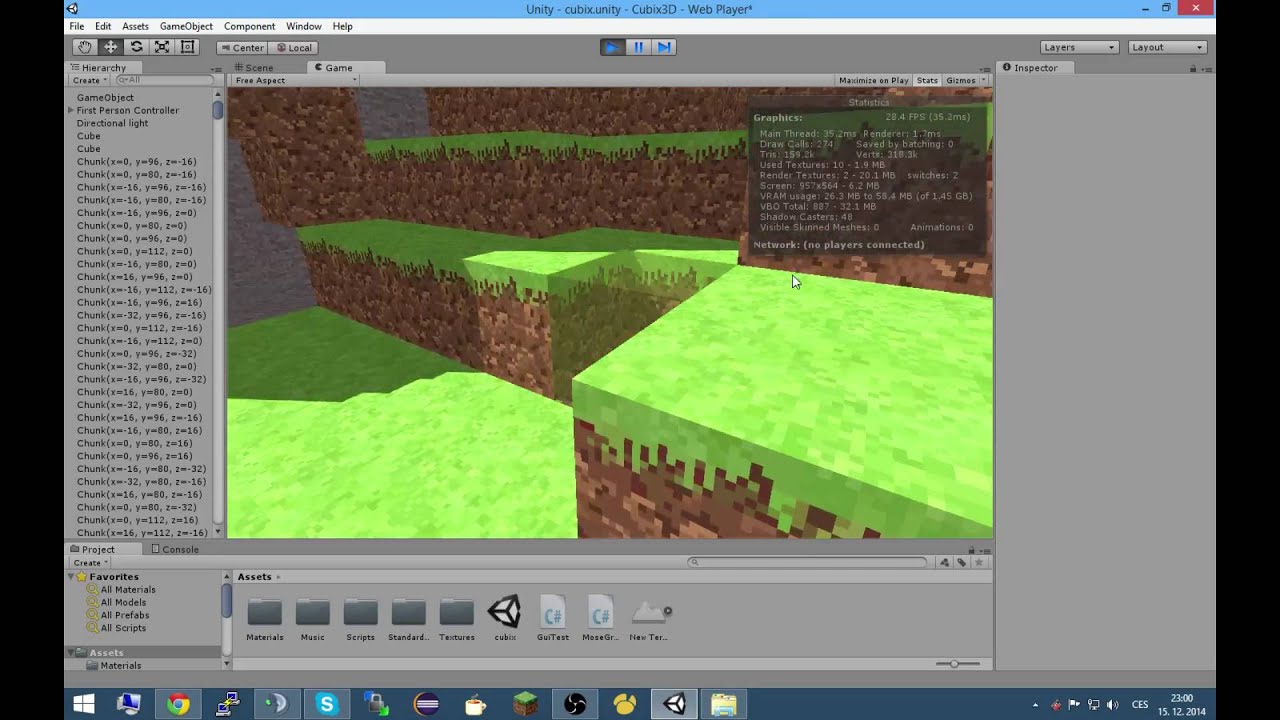The height and width of the screenshot is (720, 1280).
Task: Toggle Local coordinate handle button
Action: (293, 48)
